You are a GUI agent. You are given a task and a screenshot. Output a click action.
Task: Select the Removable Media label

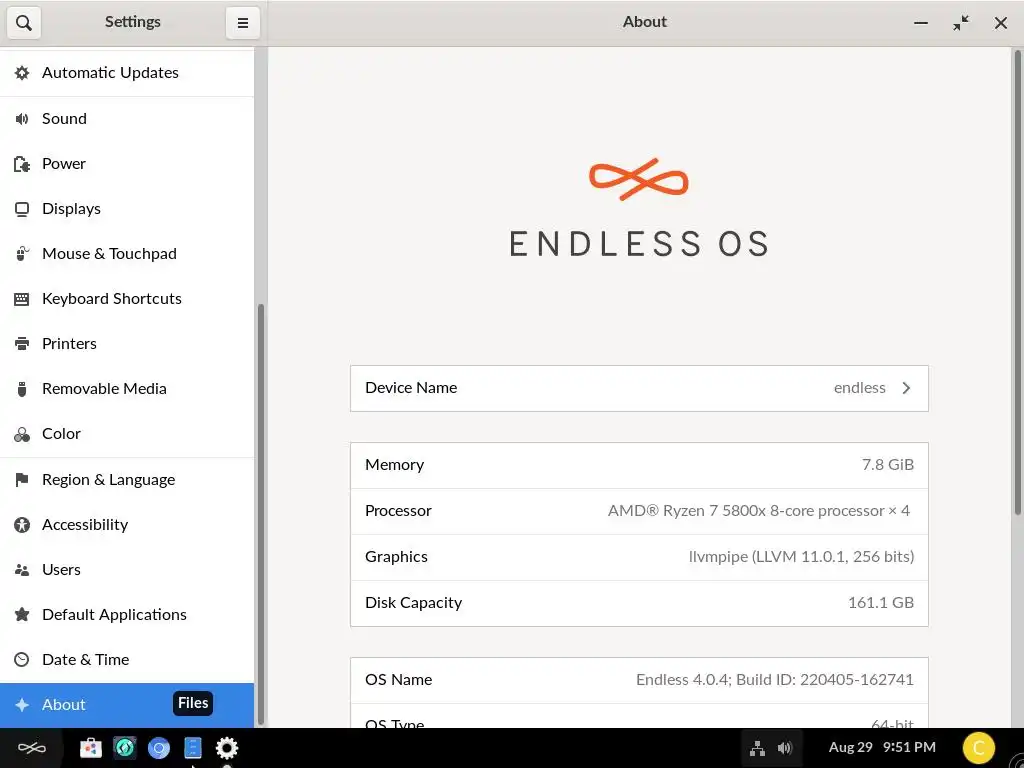(104, 389)
